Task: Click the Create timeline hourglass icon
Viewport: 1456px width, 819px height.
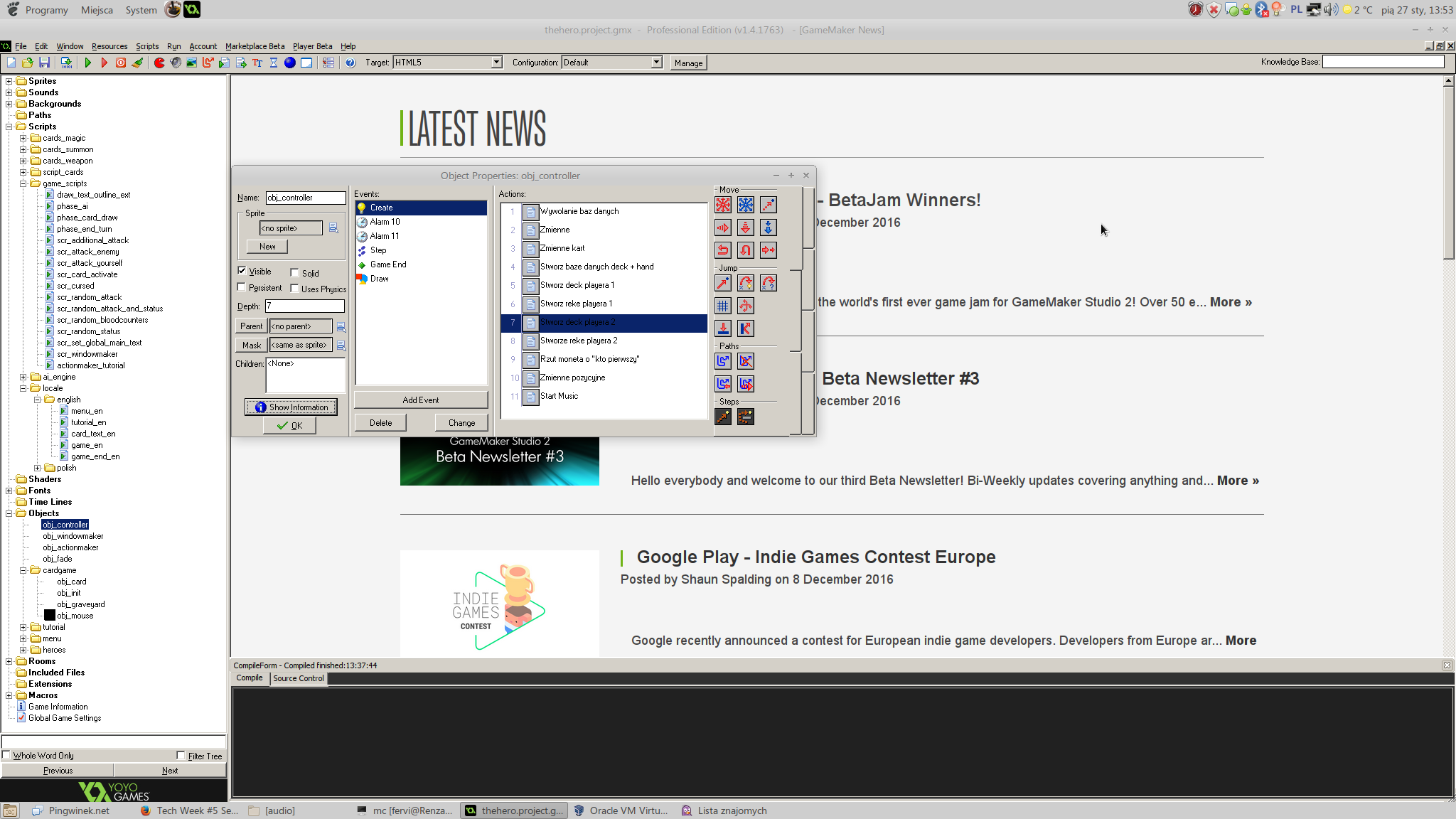Action: (x=274, y=63)
